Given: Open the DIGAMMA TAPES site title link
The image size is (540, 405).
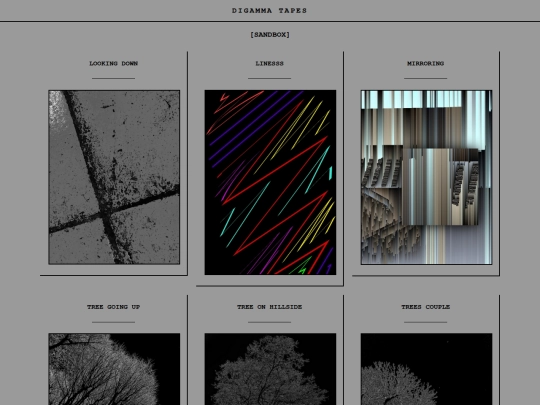Looking at the screenshot, I should (x=269, y=11).
